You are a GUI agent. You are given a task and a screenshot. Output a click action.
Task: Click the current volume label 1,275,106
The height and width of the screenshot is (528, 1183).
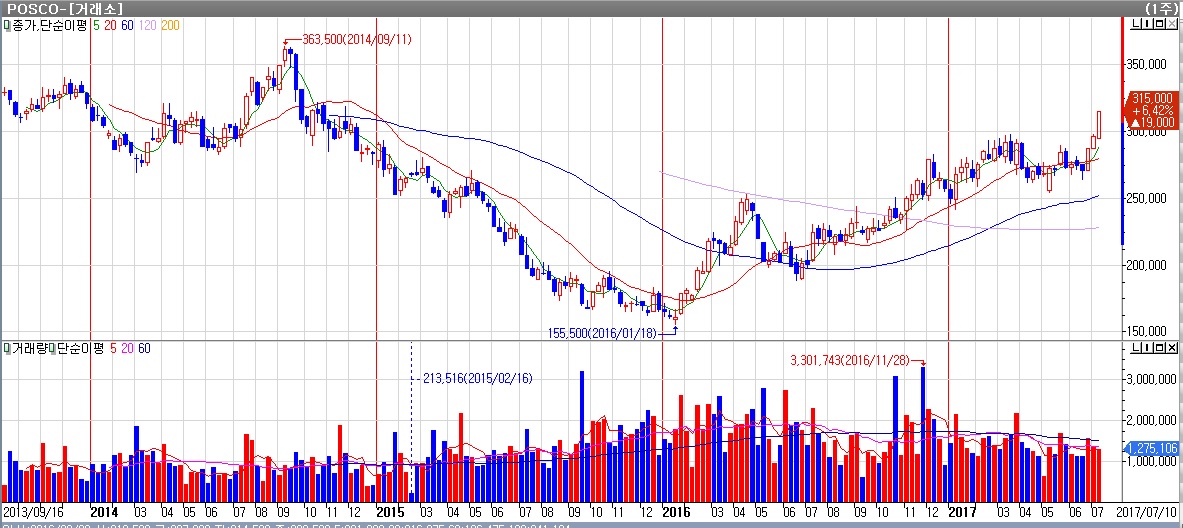click(1152, 448)
